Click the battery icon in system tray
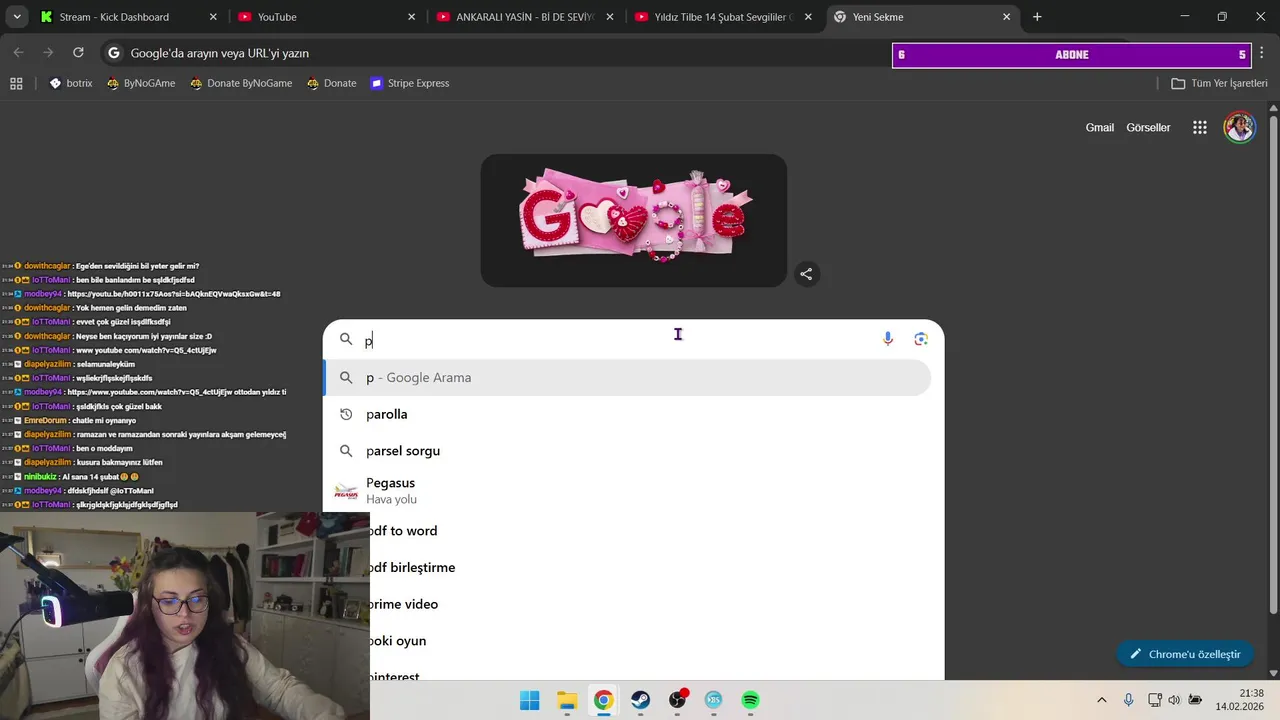The width and height of the screenshot is (1280, 720). click(x=1195, y=700)
